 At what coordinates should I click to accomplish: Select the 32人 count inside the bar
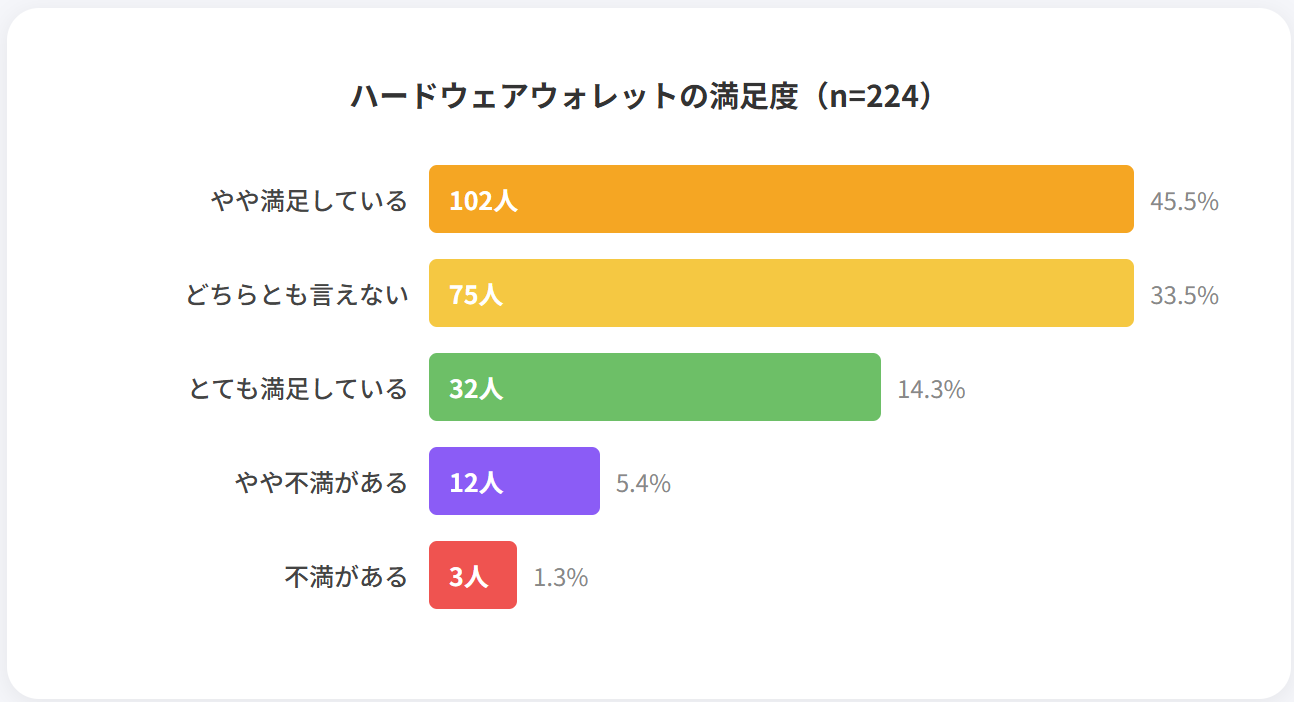pyautogui.click(x=475, y=389)
